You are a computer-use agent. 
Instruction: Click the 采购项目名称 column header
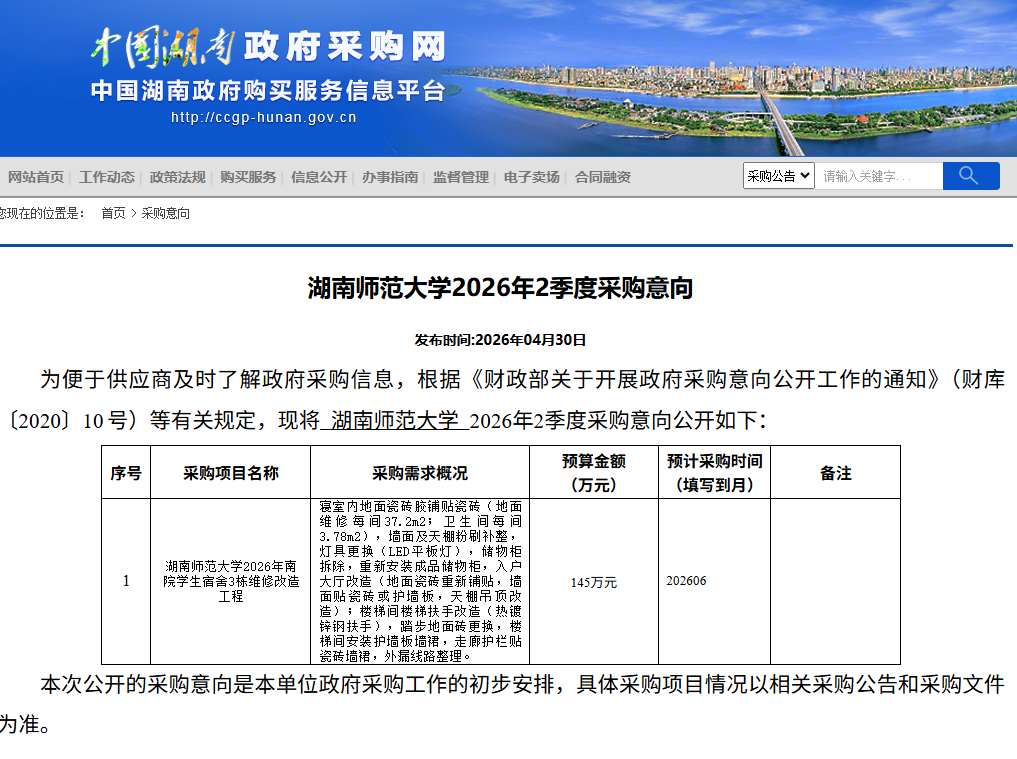pos(230,473)
